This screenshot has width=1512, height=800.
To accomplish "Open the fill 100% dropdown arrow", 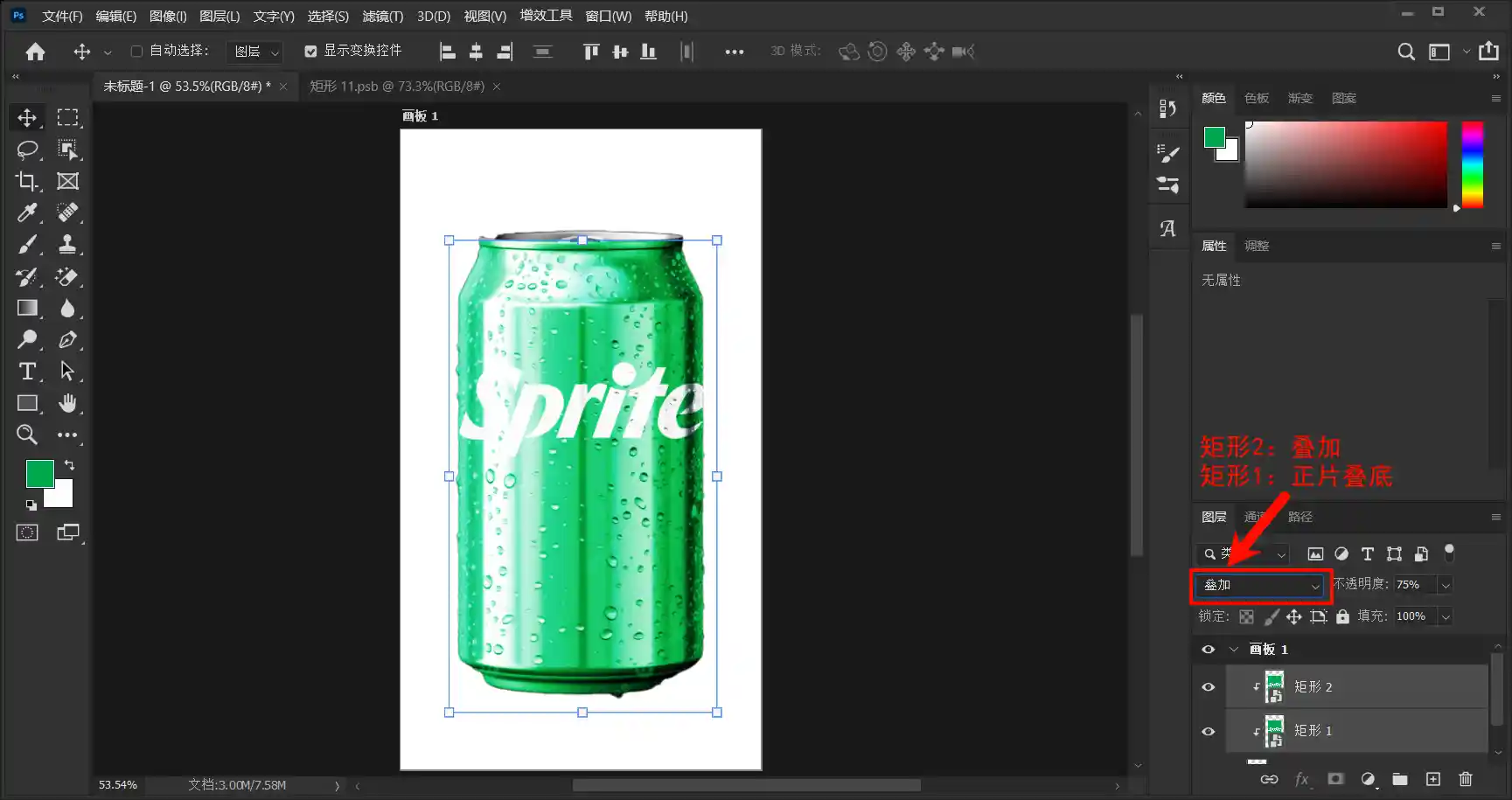I will click(x=1446, y=616).
